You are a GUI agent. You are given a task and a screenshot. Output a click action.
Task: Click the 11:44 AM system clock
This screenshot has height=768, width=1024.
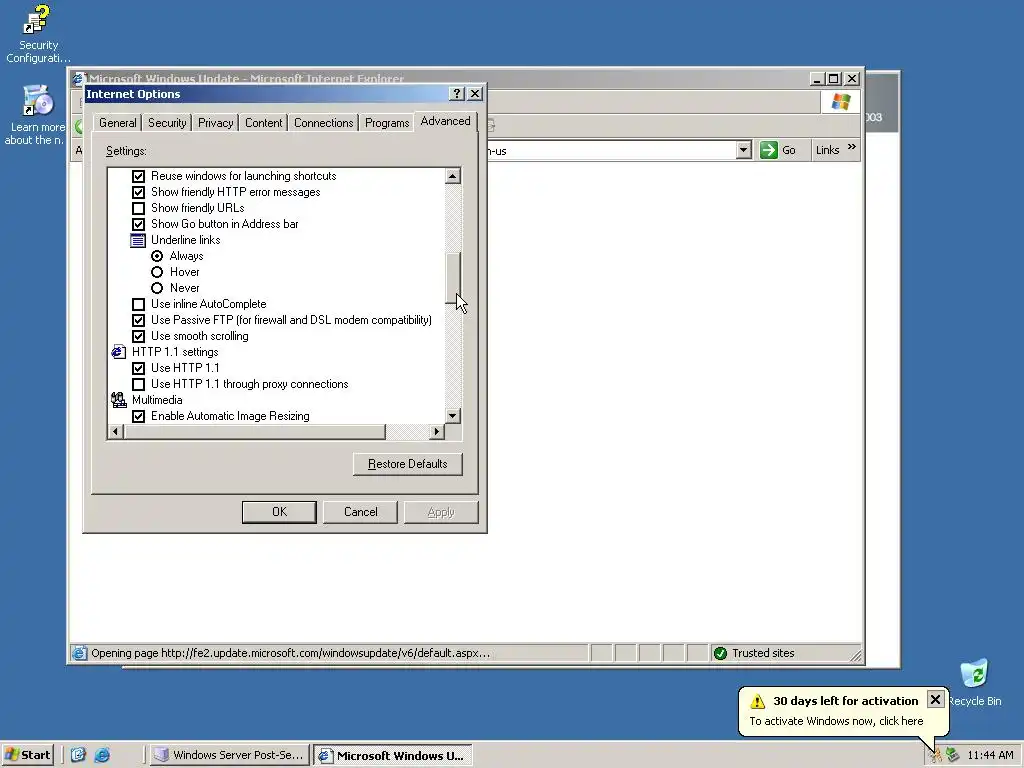pos(990,756)
